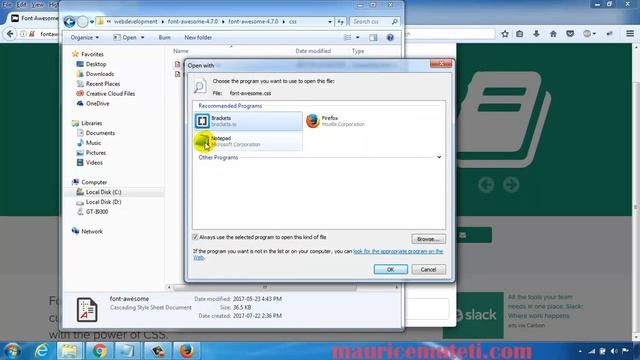Select Notepad from Recommended Programs
Image resolution: width=640 pixels, height=360 pixels.
point(249,141)
